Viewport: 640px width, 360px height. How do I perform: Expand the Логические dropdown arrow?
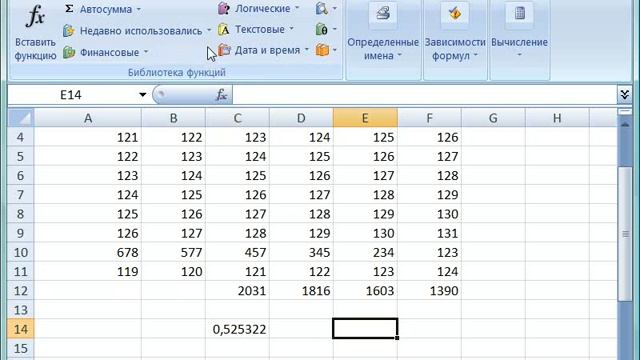pos(297,8)
